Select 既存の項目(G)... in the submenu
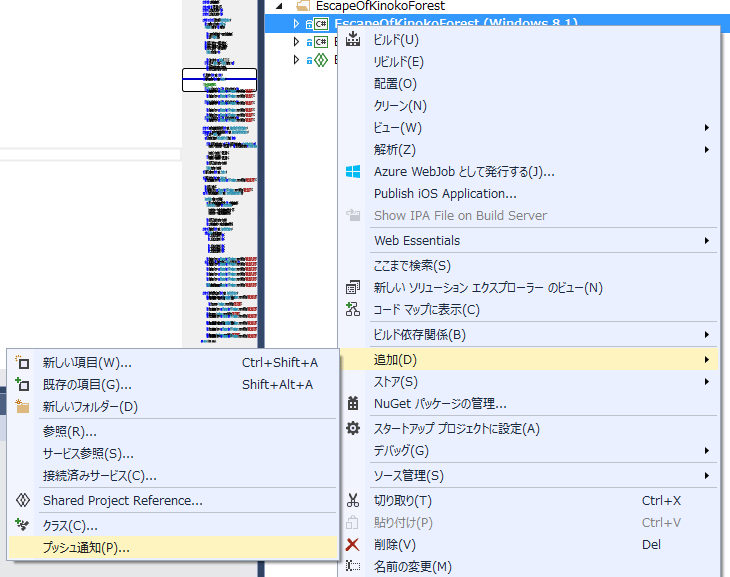This screenshot has width=730, height=577. click(x=173, y=384)
